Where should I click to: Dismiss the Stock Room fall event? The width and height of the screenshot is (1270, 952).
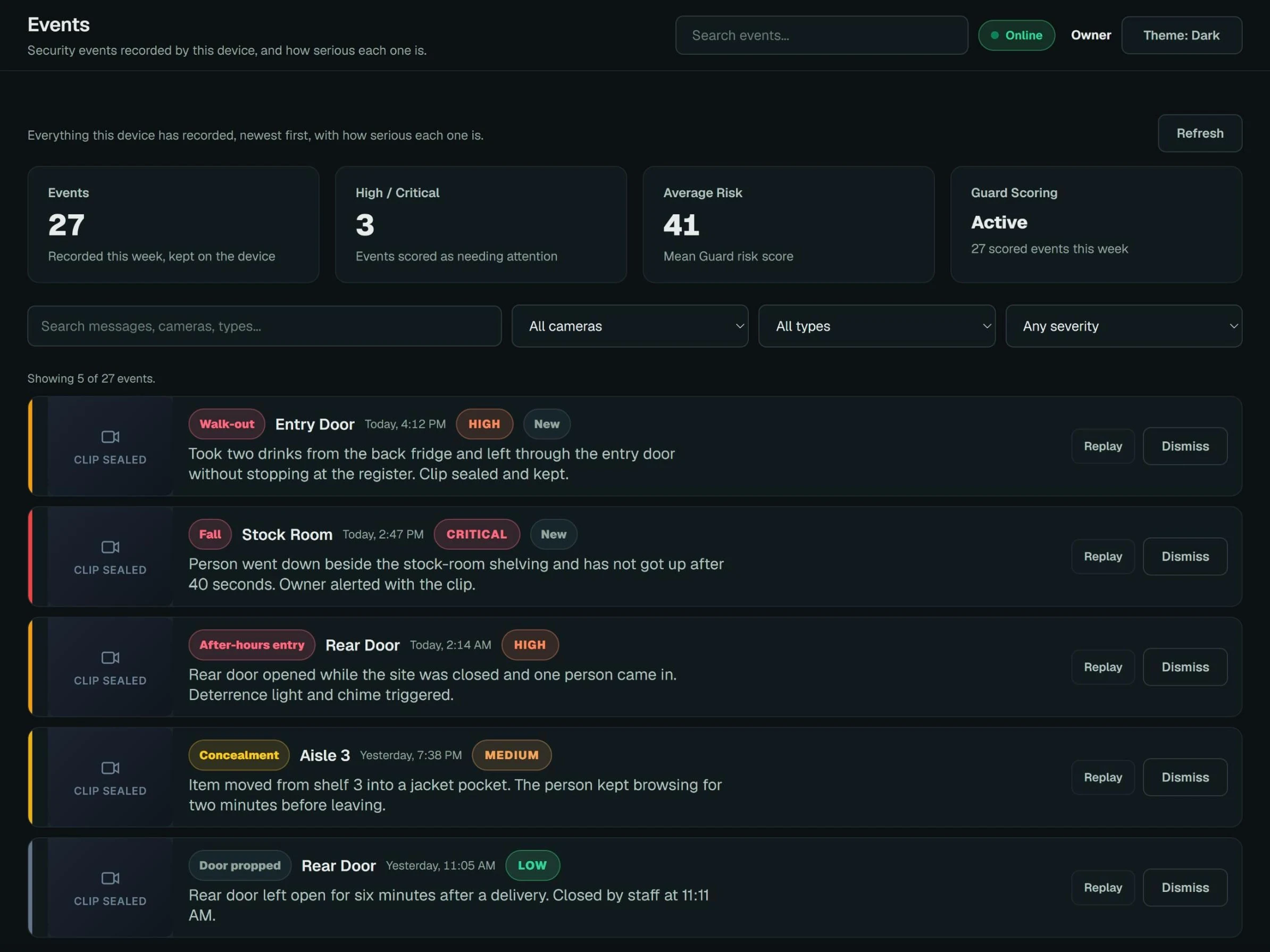click(x=1185, y=556)
